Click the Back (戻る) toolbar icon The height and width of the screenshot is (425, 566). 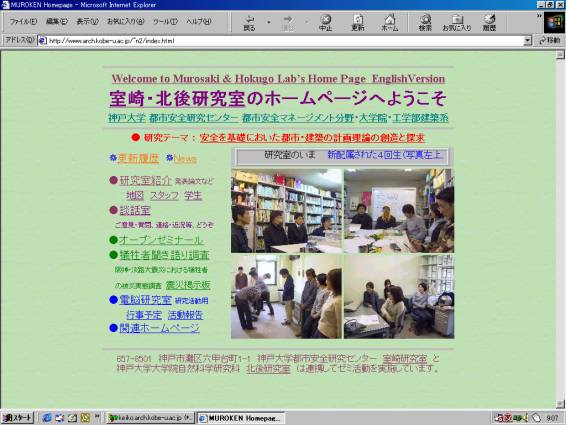[x=249, y=23]
